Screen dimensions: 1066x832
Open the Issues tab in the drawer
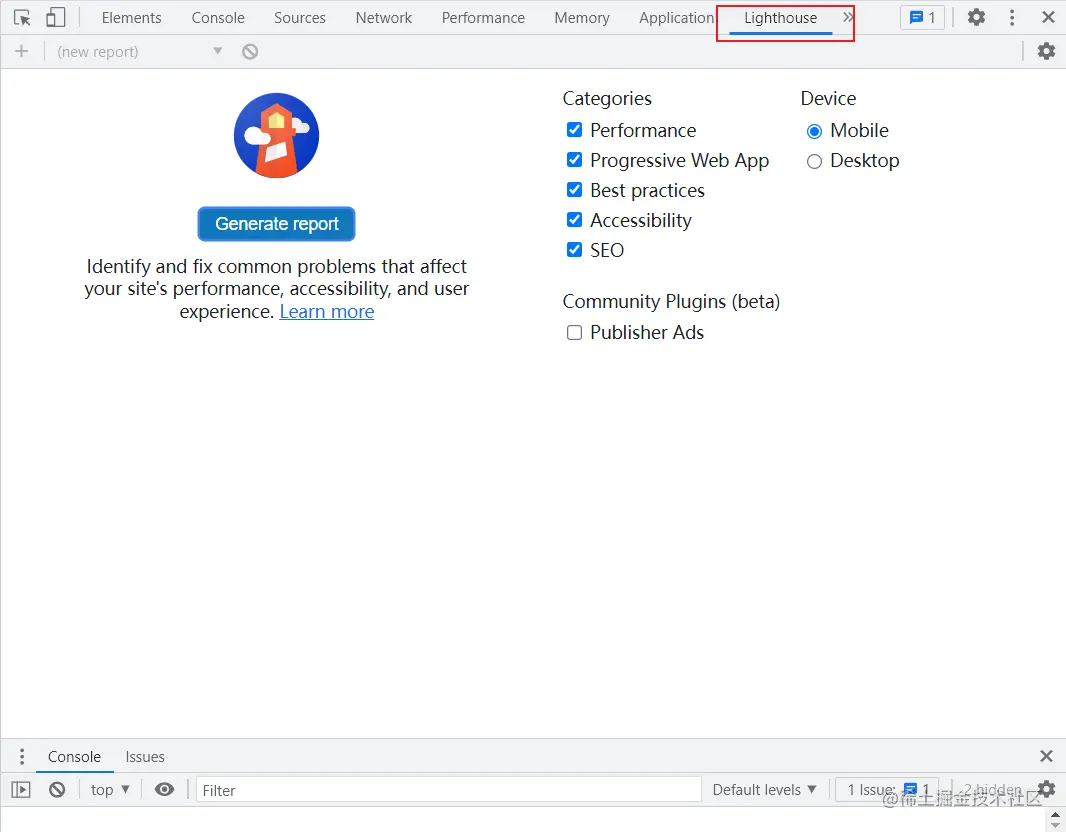pyautogui.click(x=145, y=757)
